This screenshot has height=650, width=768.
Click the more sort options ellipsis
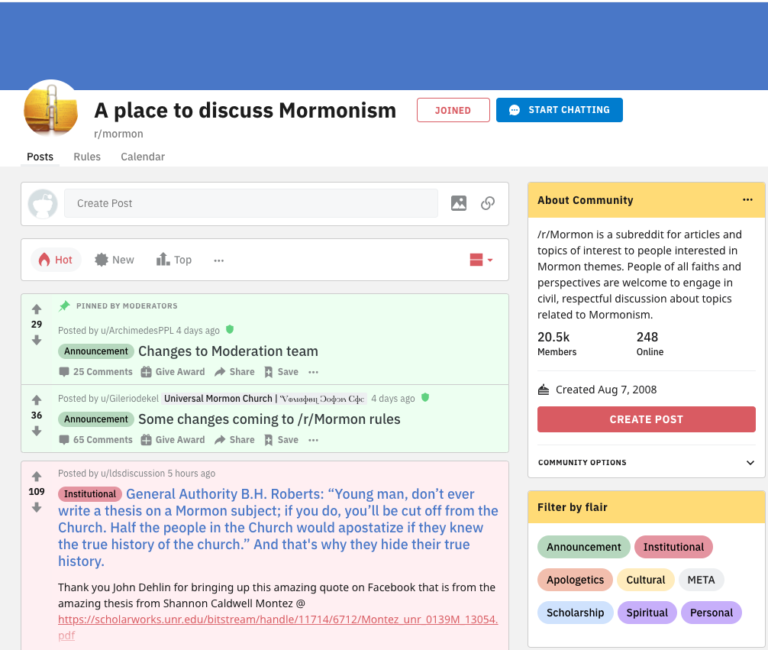[x=219, y=260]
